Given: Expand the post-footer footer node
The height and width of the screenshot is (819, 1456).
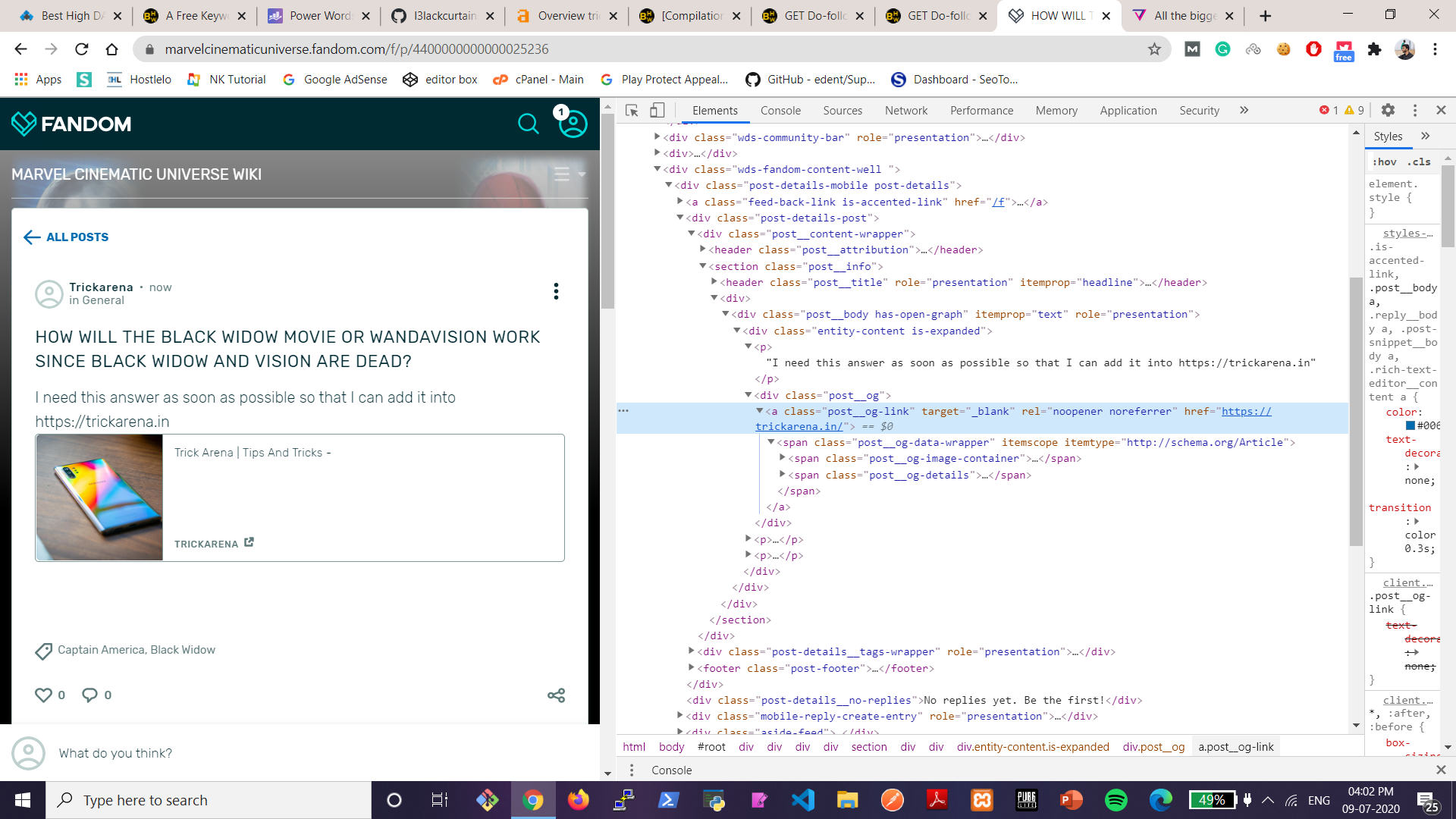Looking at the screenshot, I should [x=691, y=667].
